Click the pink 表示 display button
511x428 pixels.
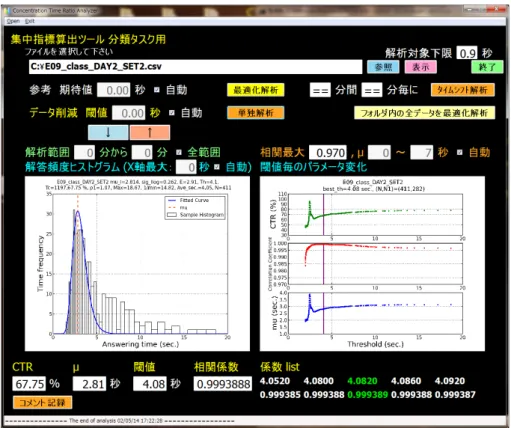click(x=421, y=67)
